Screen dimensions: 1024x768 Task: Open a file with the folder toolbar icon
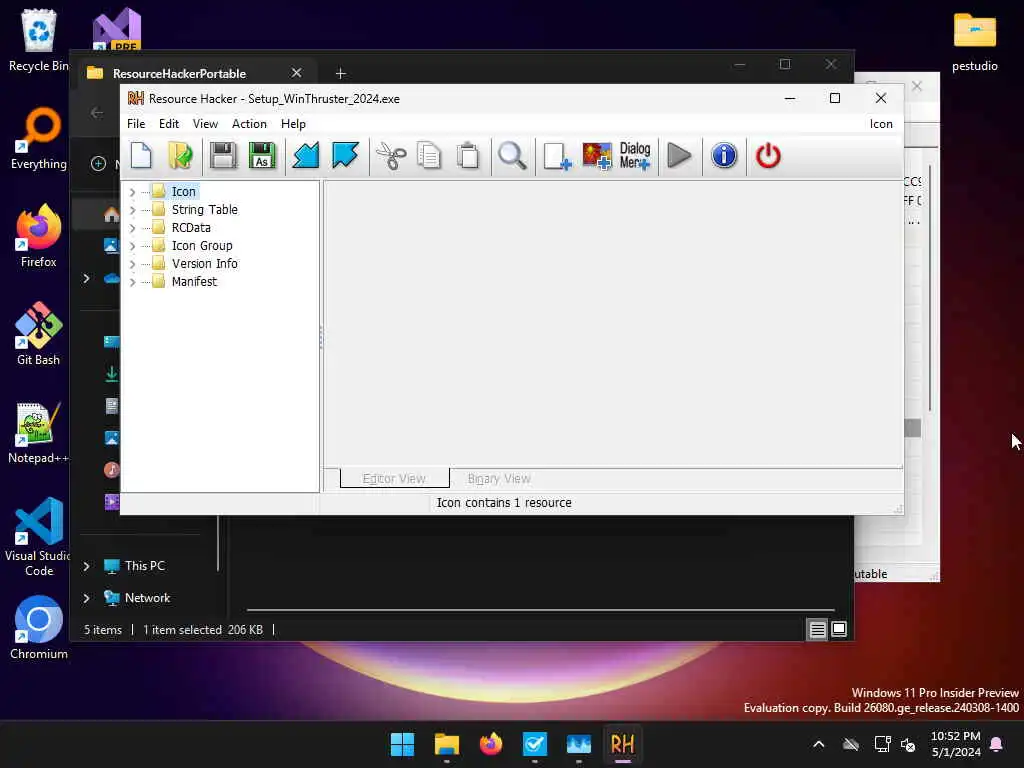[x=180, y=156]
